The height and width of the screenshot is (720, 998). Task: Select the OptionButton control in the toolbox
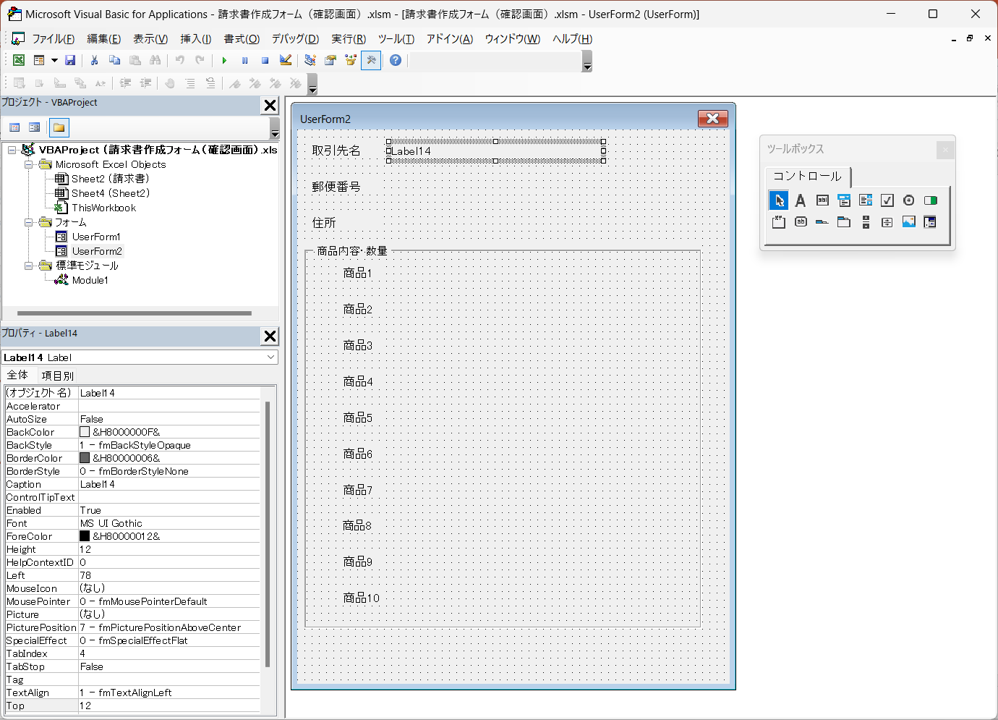click(x=908, y=201)
